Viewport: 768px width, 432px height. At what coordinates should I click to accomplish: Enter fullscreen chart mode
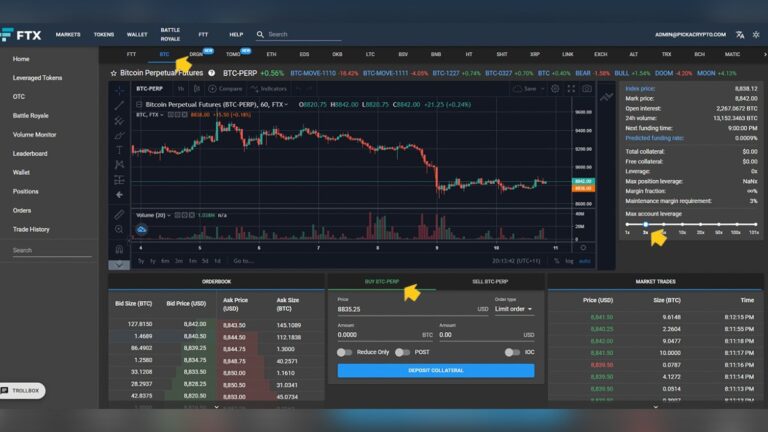[571, 89]
